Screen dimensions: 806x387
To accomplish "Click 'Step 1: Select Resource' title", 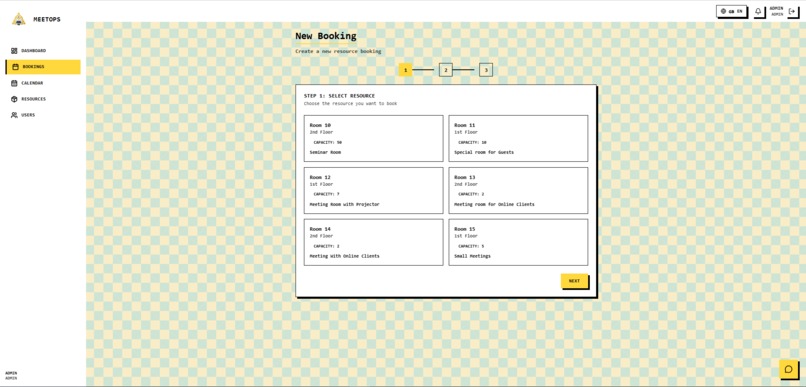I will click(x=339, y=96).
